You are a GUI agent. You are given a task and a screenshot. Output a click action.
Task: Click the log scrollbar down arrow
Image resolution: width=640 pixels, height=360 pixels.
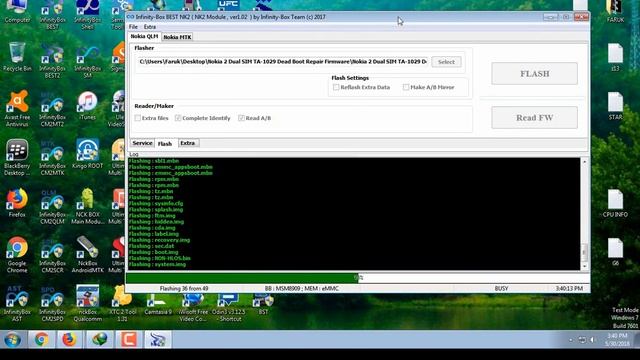584,266
